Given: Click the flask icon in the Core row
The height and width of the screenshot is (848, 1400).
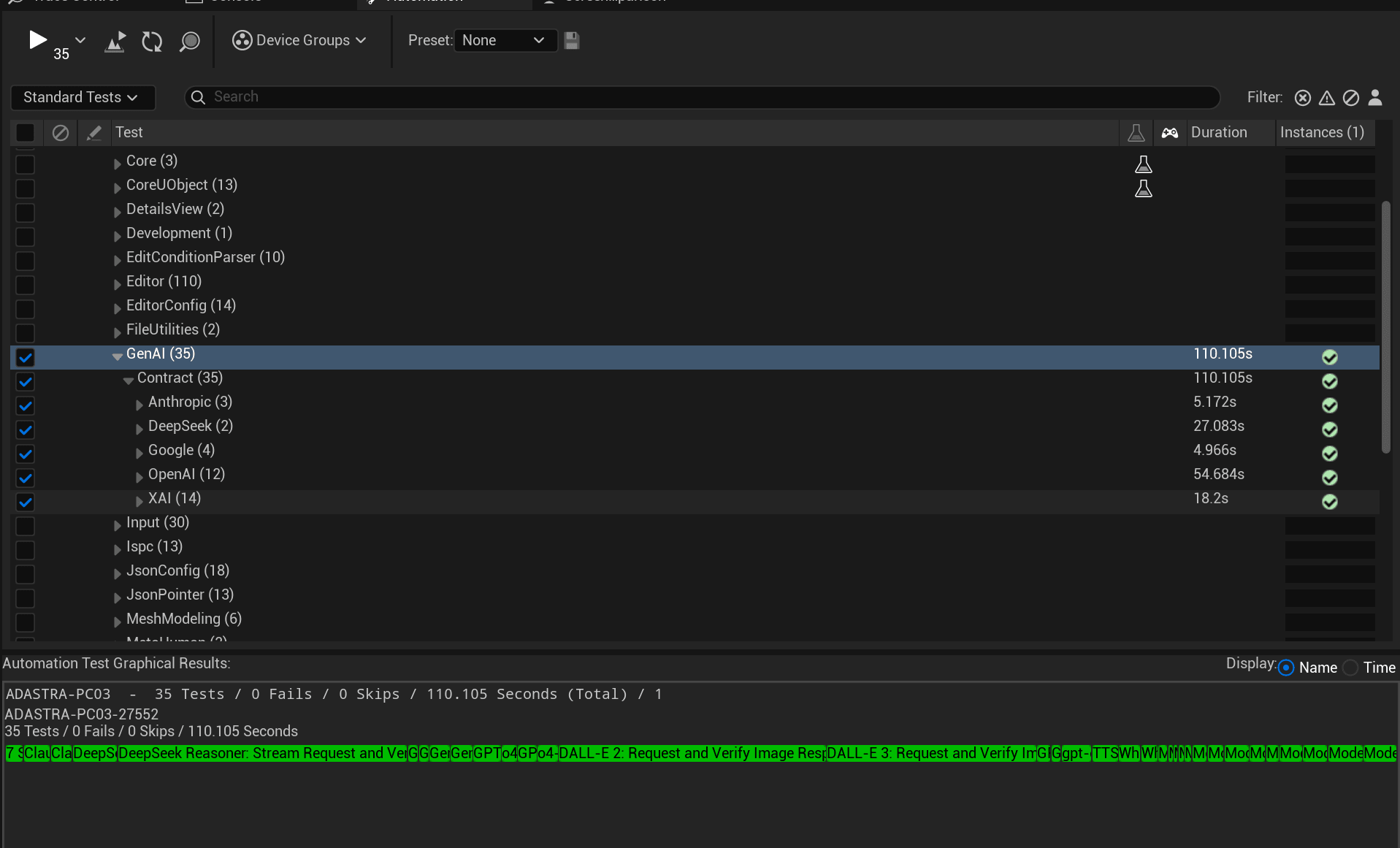Looking at the screenshot, I should (x=1144, y=164).
